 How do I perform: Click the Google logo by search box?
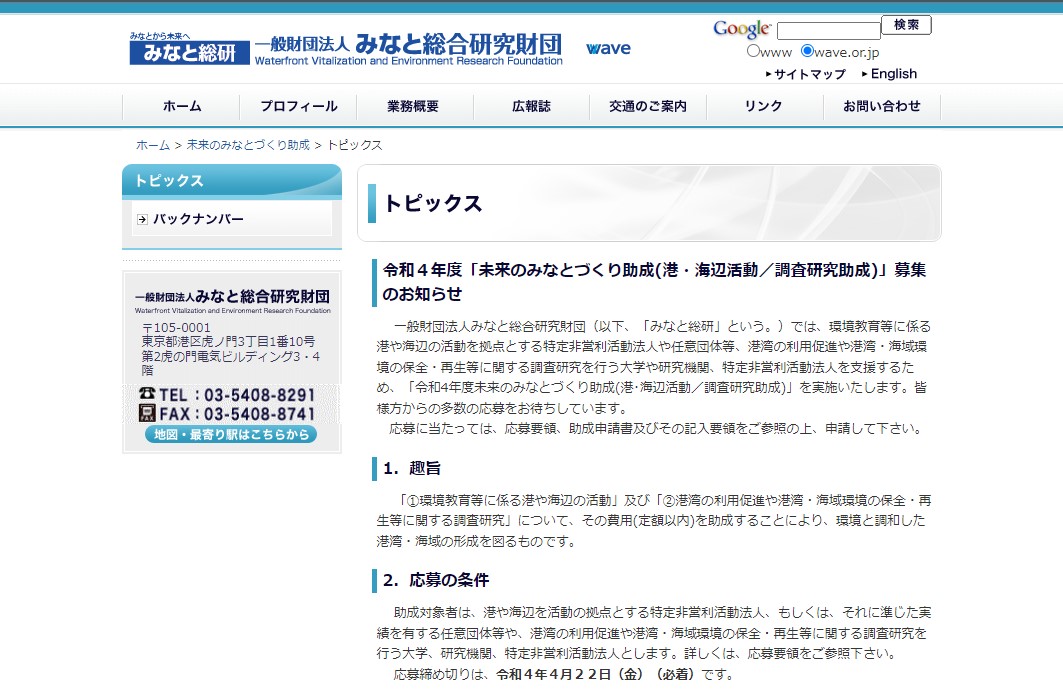pyautogui.click(x=741, y=29)
